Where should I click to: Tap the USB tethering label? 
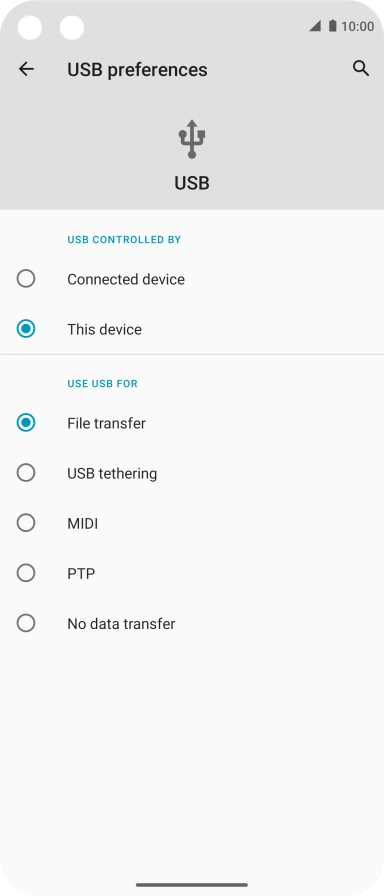112,474
